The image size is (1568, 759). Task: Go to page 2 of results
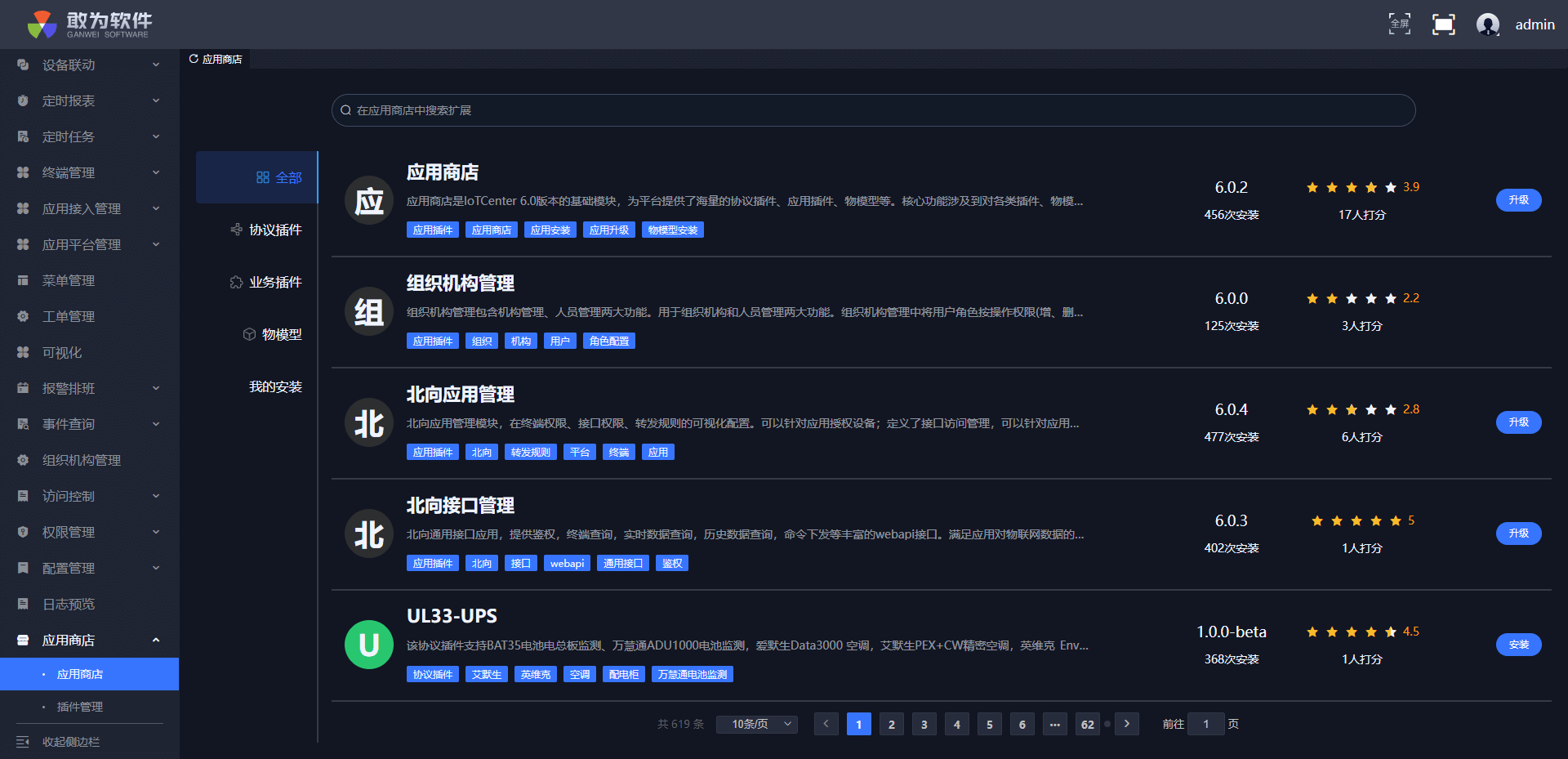pos(892,724)
